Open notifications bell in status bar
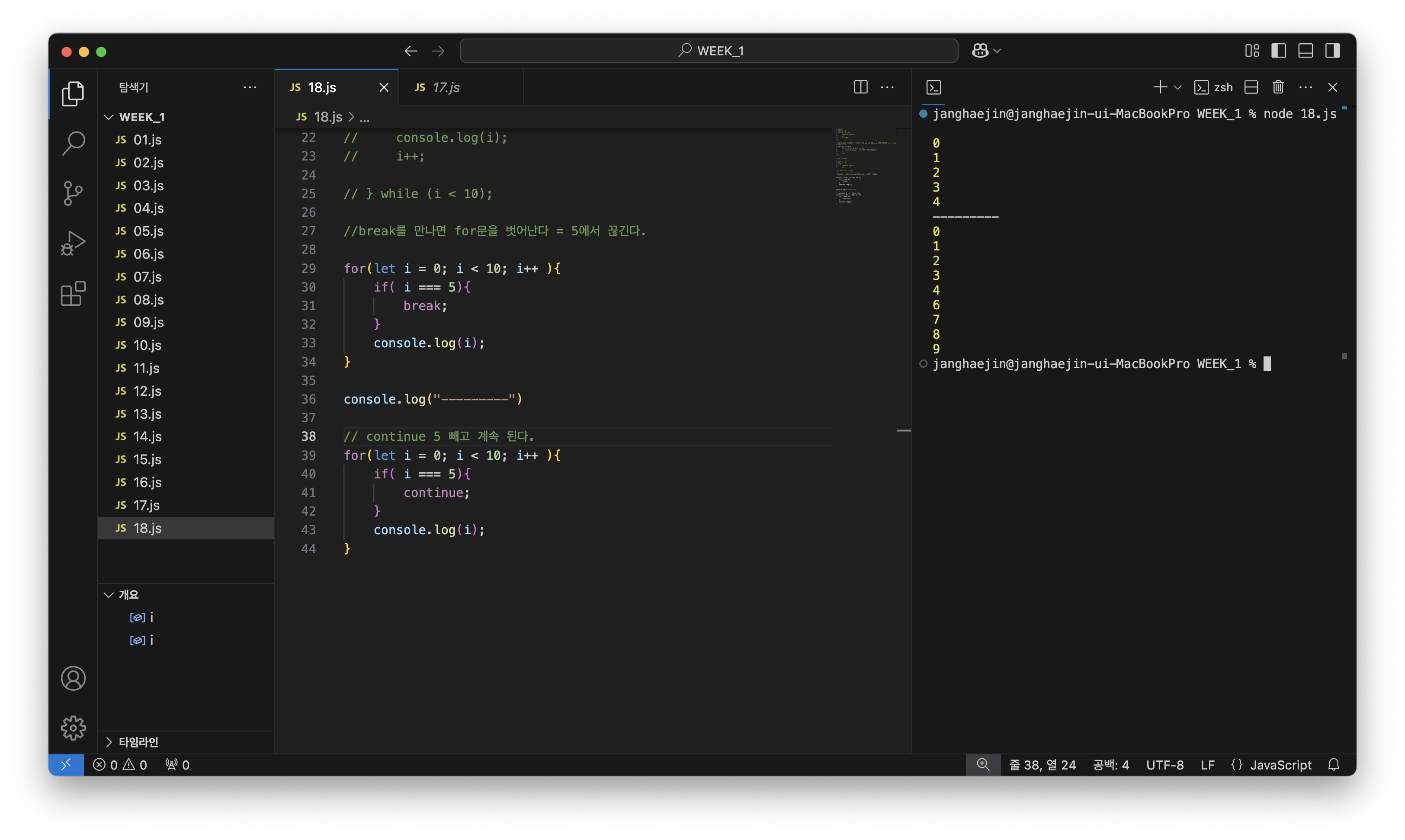The height and width of the screenshot is (840, 1405). pos(1334,765)
